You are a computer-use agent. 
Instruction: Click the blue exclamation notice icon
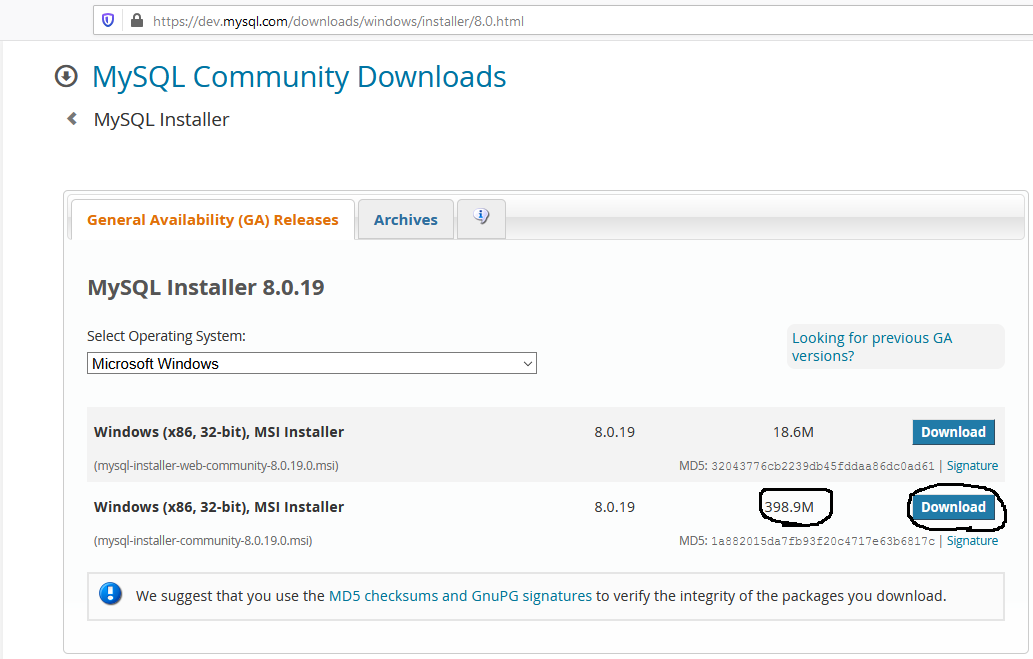click(111, 594)
